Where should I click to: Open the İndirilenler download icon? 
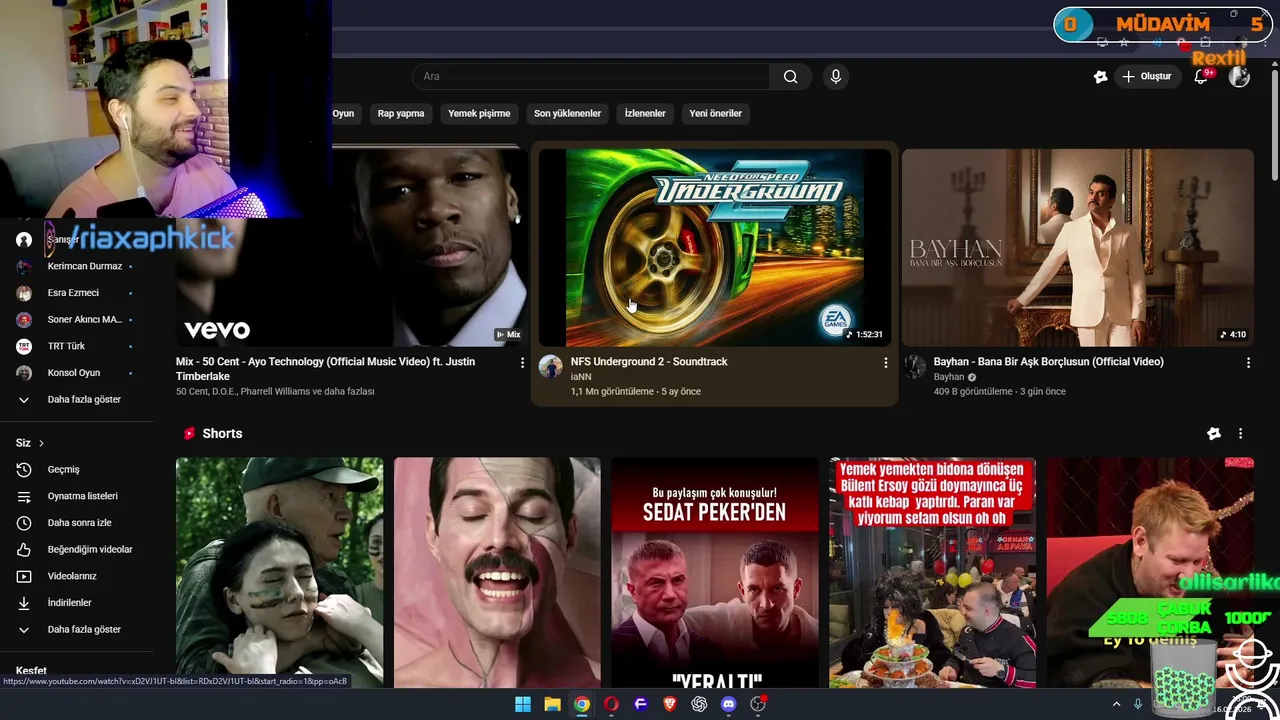tap(24, 603)
